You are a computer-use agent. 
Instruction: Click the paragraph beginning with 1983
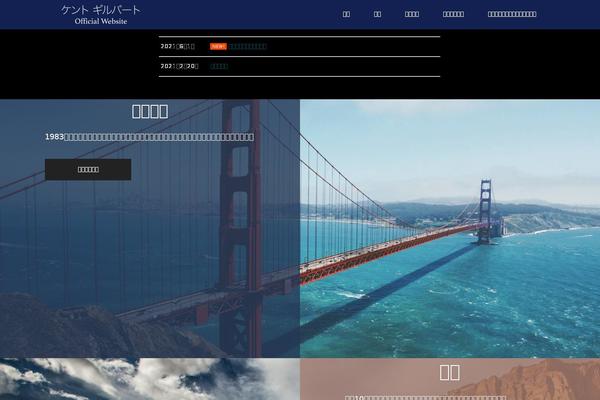[150, 137]
